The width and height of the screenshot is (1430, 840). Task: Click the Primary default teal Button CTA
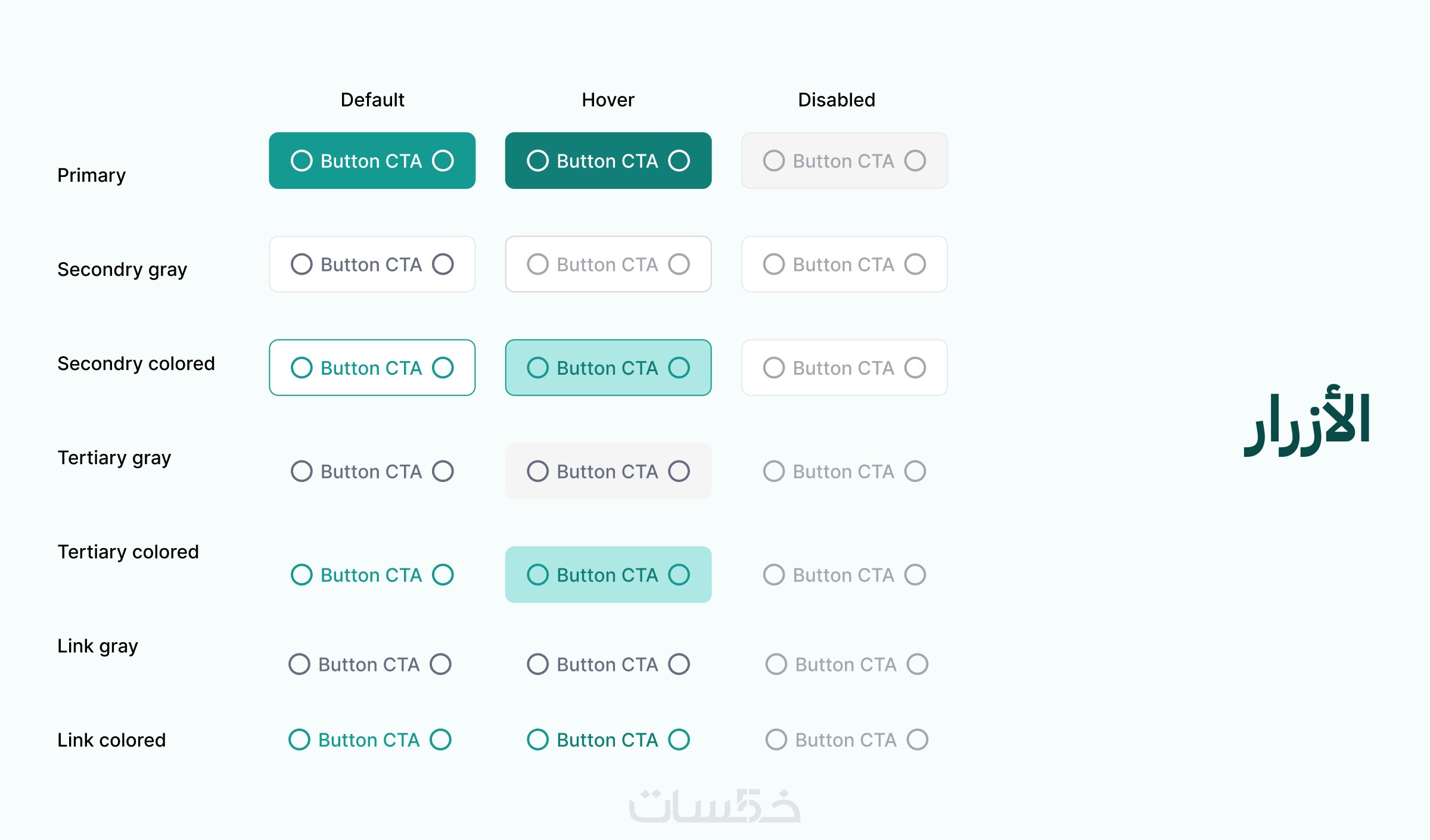coord(372,160)
